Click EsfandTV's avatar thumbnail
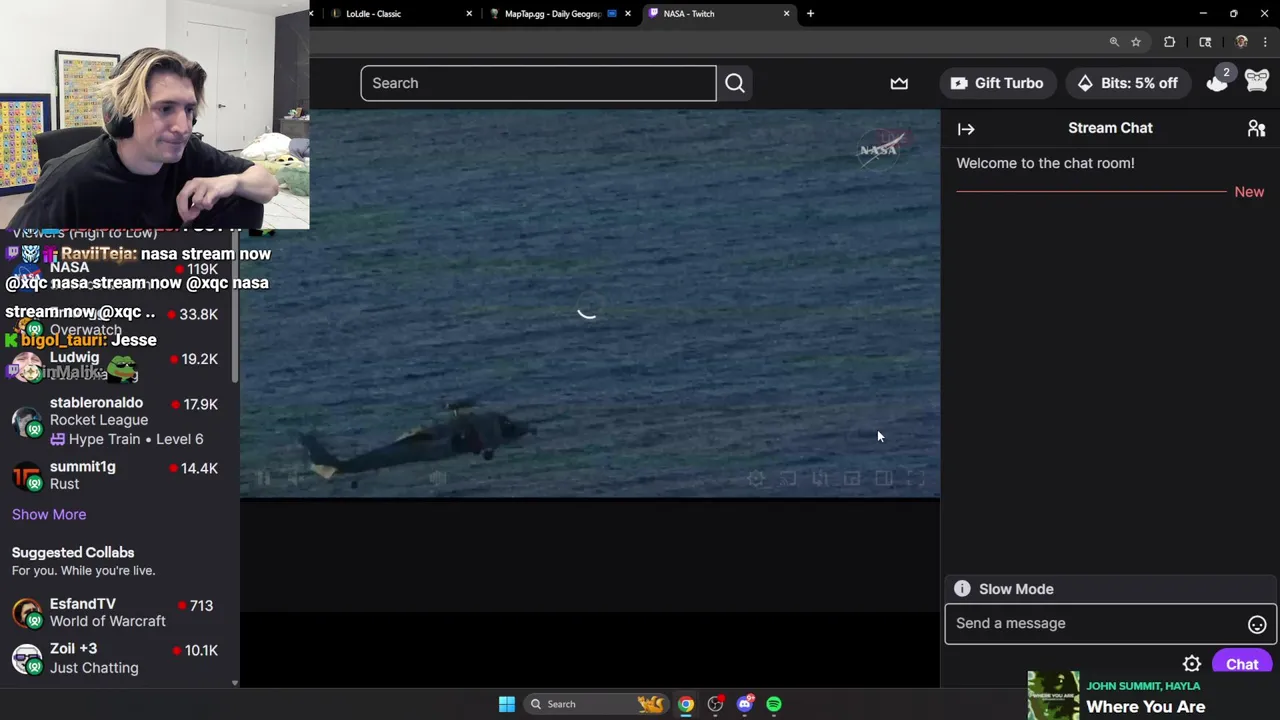This screenshot has height=720, width=1280. click(x=27, y=613)
